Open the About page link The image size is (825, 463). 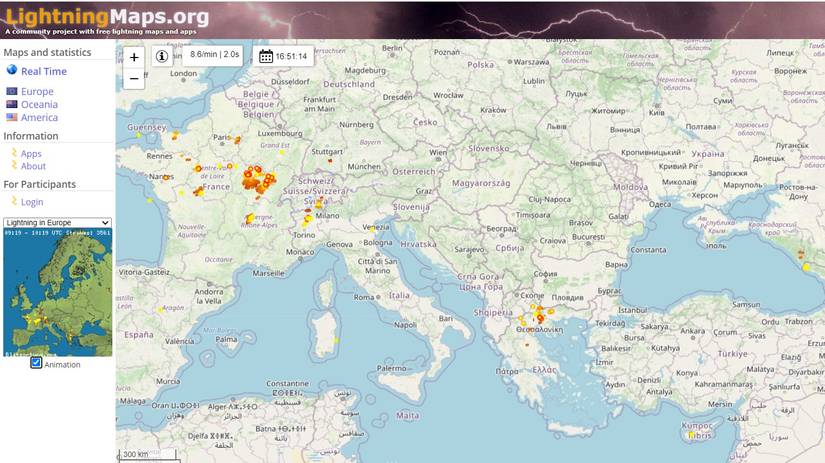coord(33,166)
